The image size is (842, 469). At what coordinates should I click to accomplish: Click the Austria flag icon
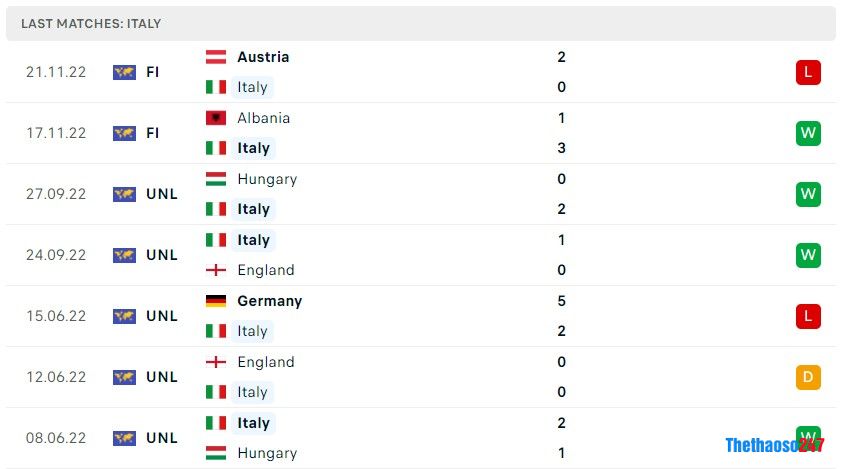[216, 57]
